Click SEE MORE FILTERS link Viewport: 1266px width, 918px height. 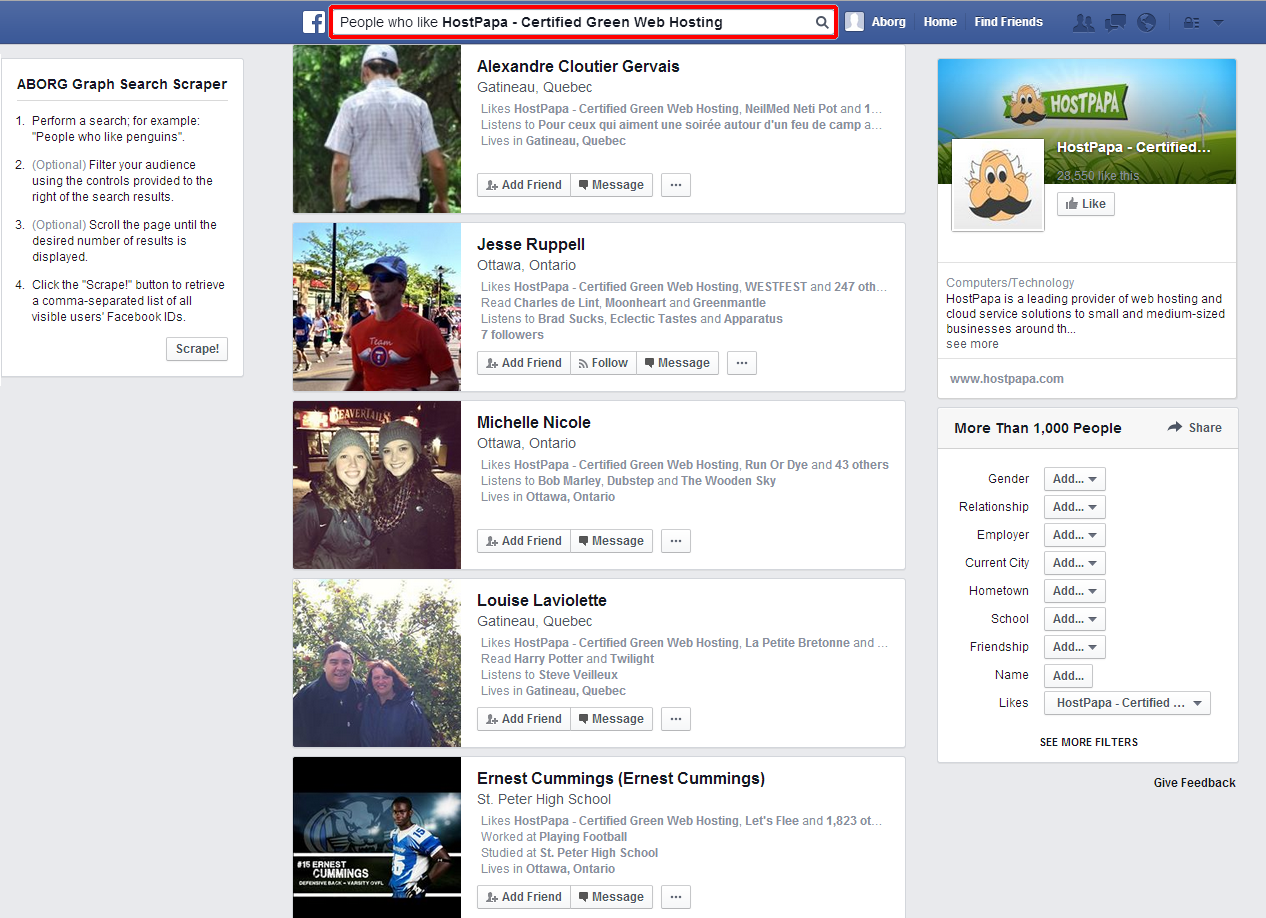pyautogui.click(x=1089, y=743)
